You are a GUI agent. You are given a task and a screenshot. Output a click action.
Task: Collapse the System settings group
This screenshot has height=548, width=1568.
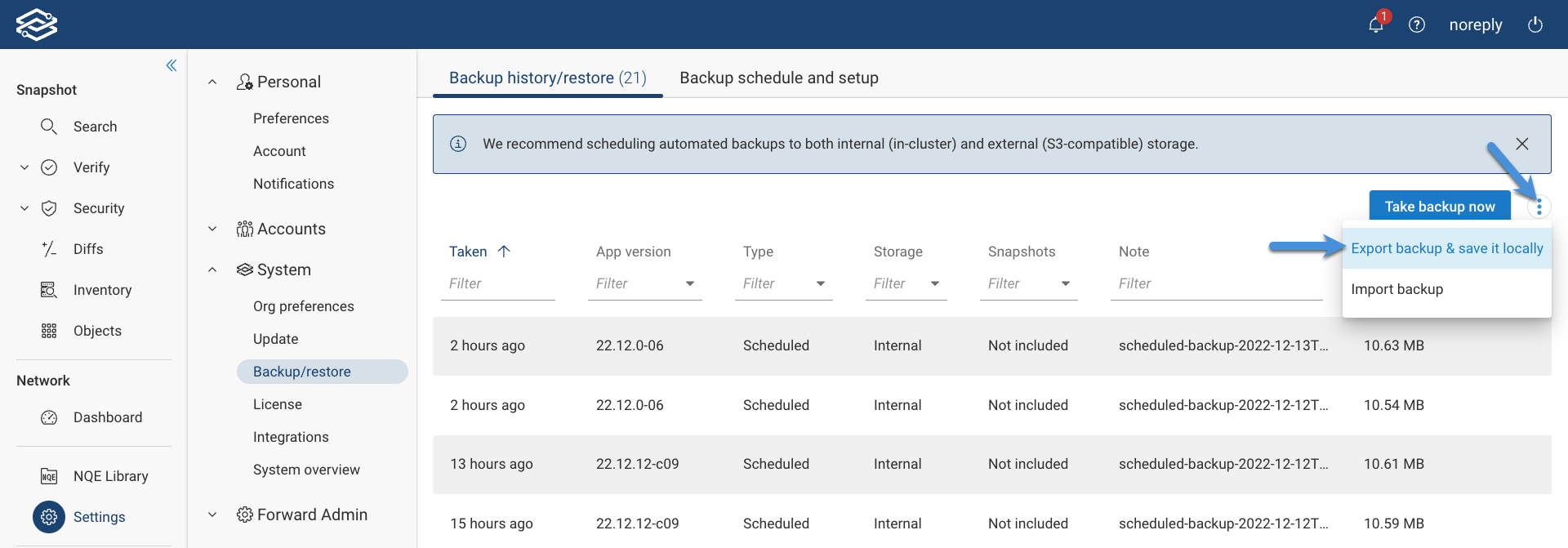point(212,270)
